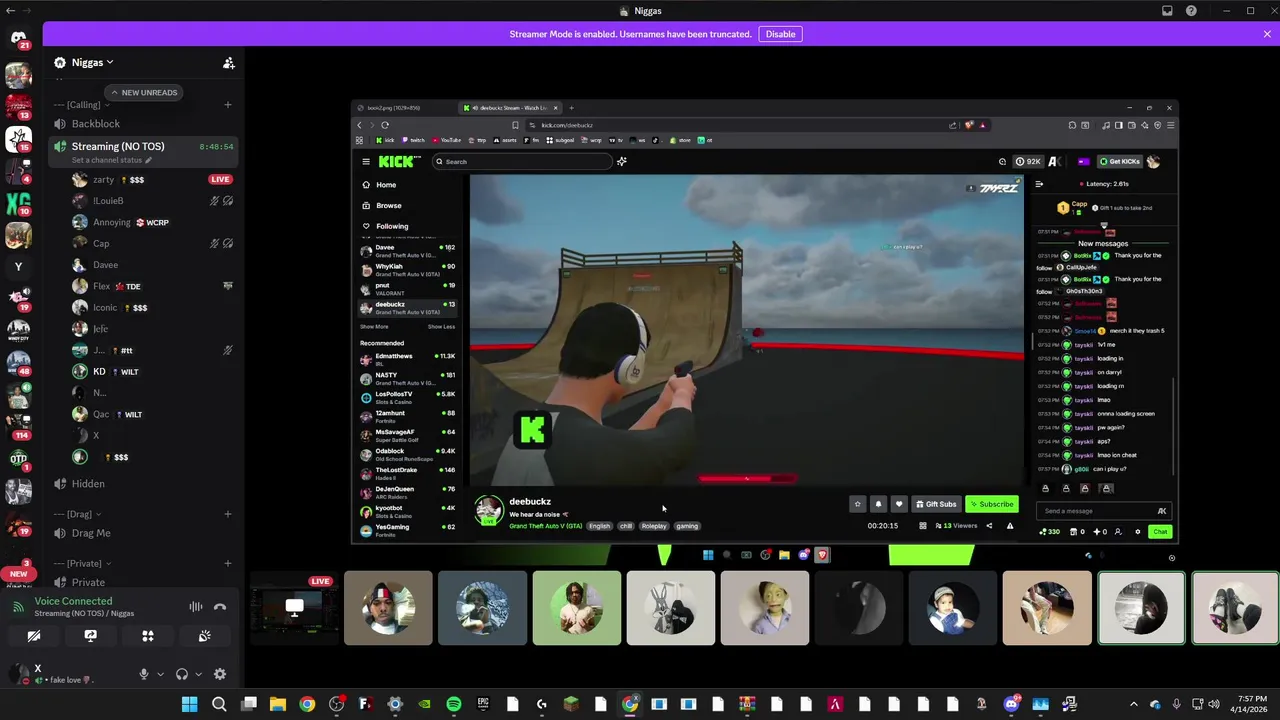Open the Y server icon in the server rail
The width and height of the screenshot is (1280, 720).
pos(18,267)
